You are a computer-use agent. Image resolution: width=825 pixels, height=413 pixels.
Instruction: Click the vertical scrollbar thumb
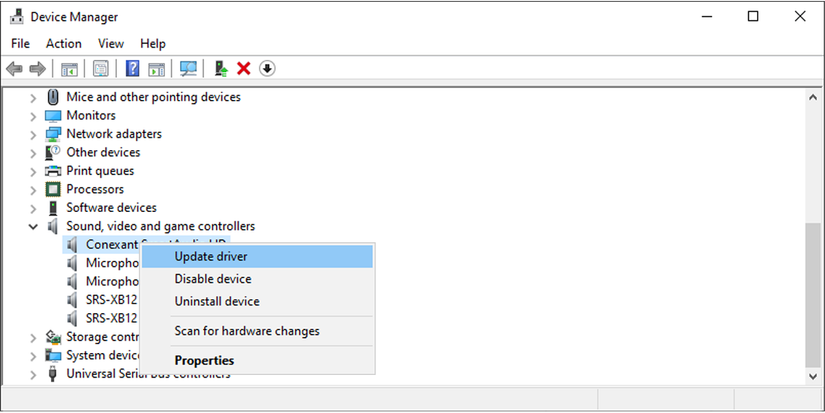pyautogui.click(x=813, y=295)
